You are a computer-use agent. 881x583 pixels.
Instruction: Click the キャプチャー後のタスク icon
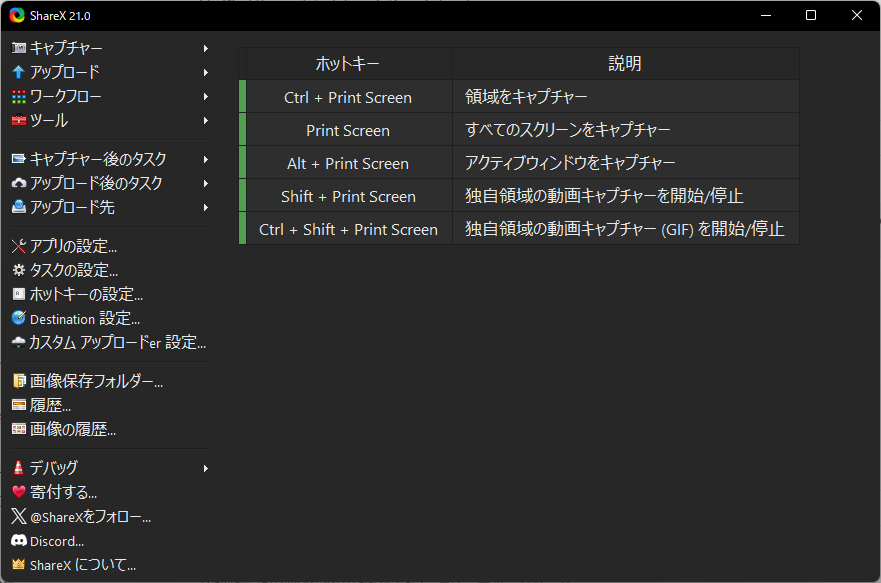click(19, 160)
